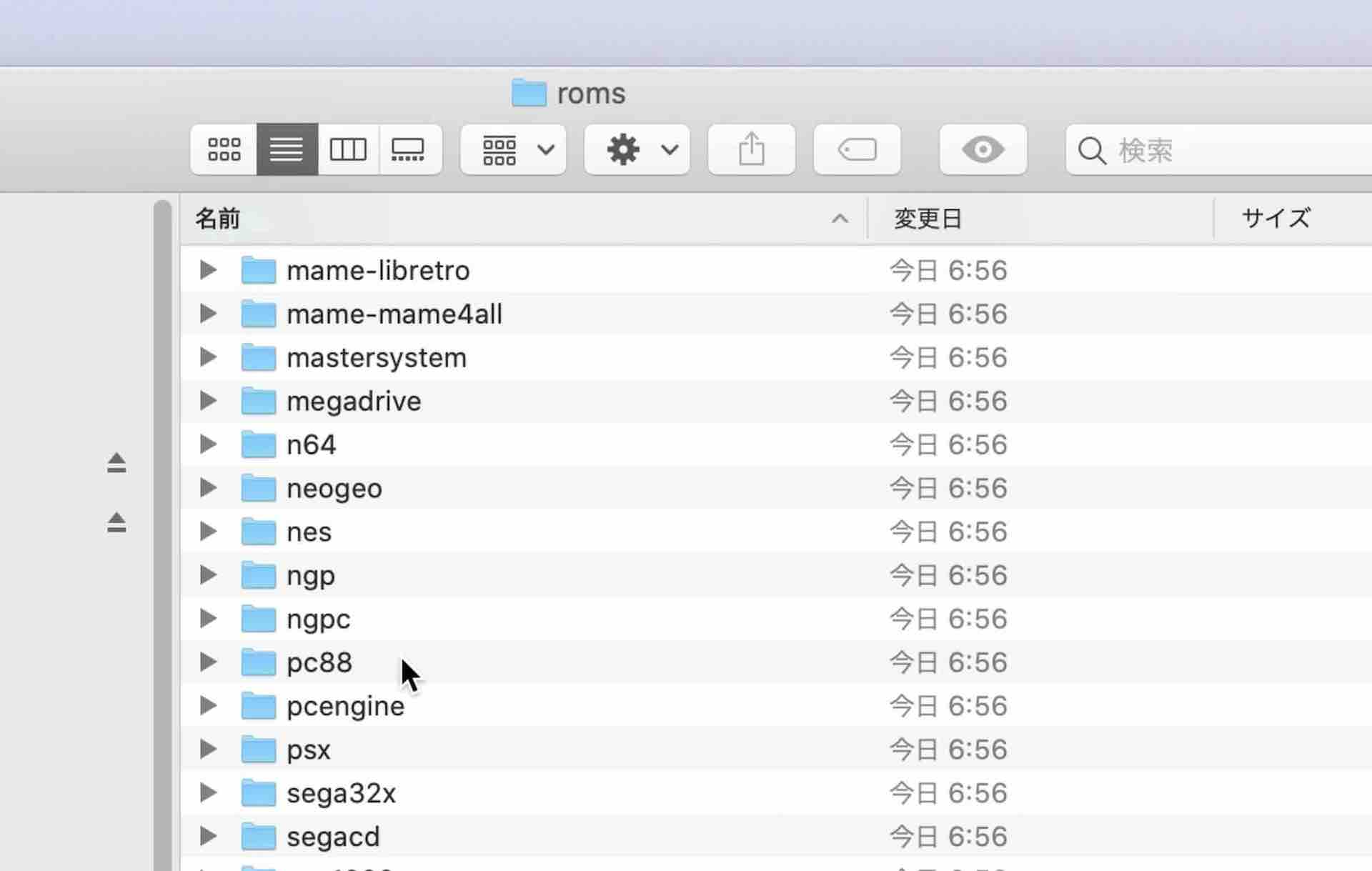
Task: Select the neogeo folder icon
Action: pyautogui.click(x=258, y=489)
